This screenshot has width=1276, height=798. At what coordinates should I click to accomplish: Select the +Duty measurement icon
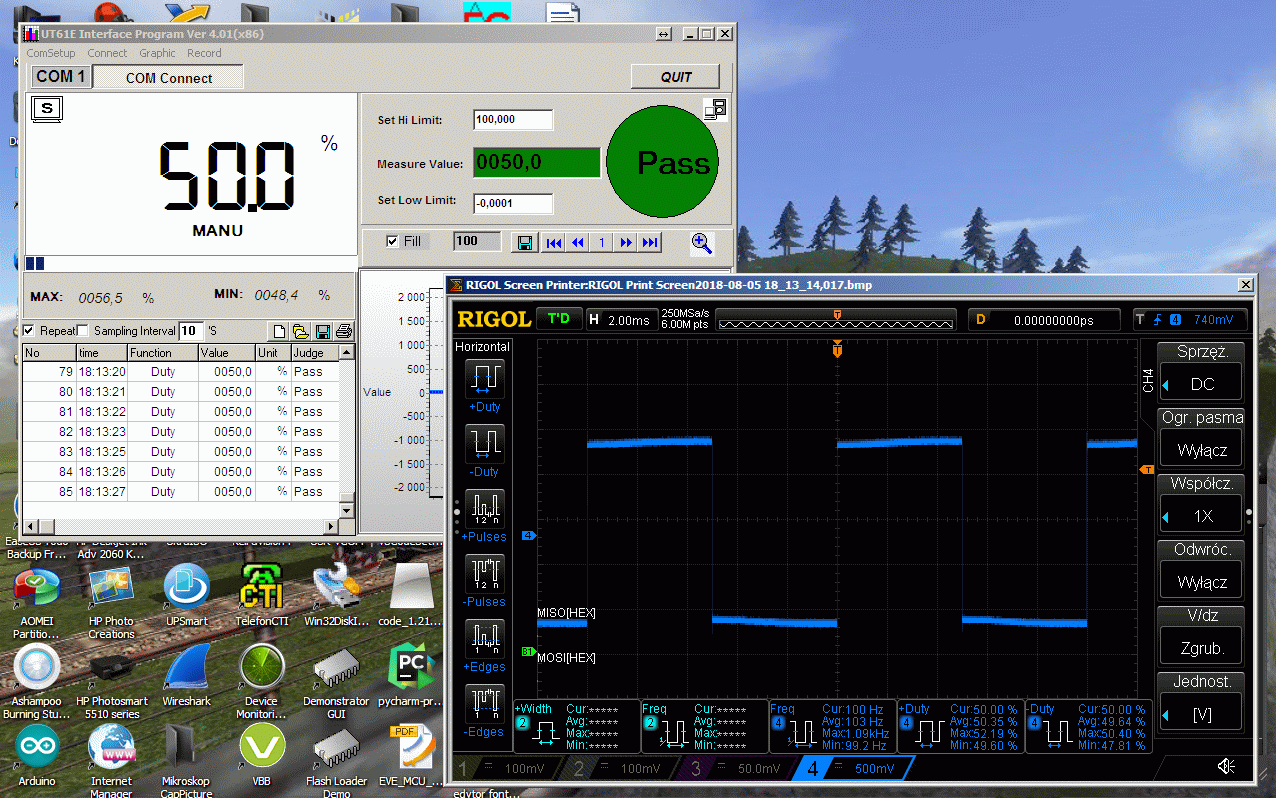487,379
